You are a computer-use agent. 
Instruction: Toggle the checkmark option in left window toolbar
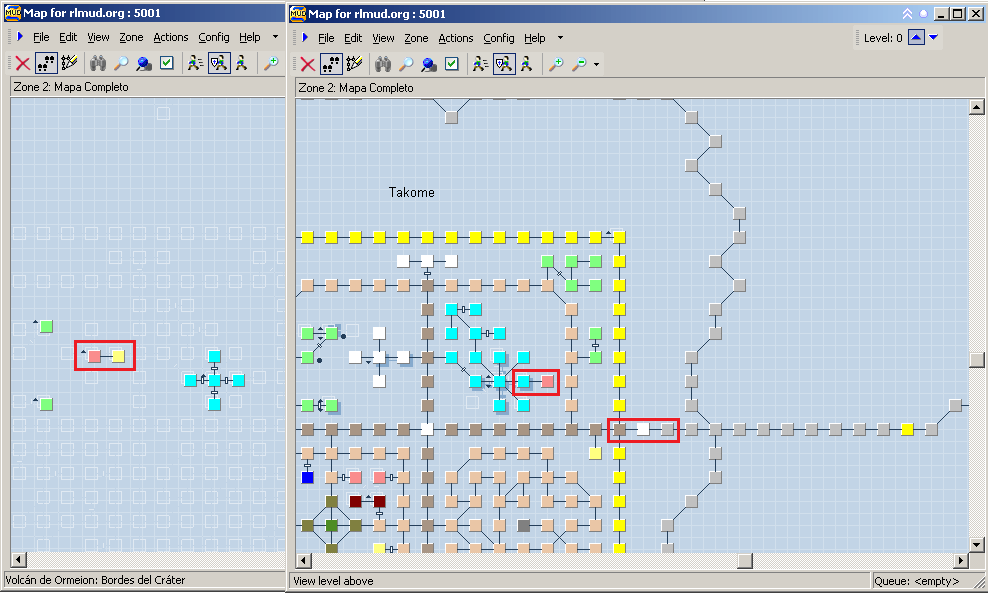pyautogui.click(x=166, y=63)
